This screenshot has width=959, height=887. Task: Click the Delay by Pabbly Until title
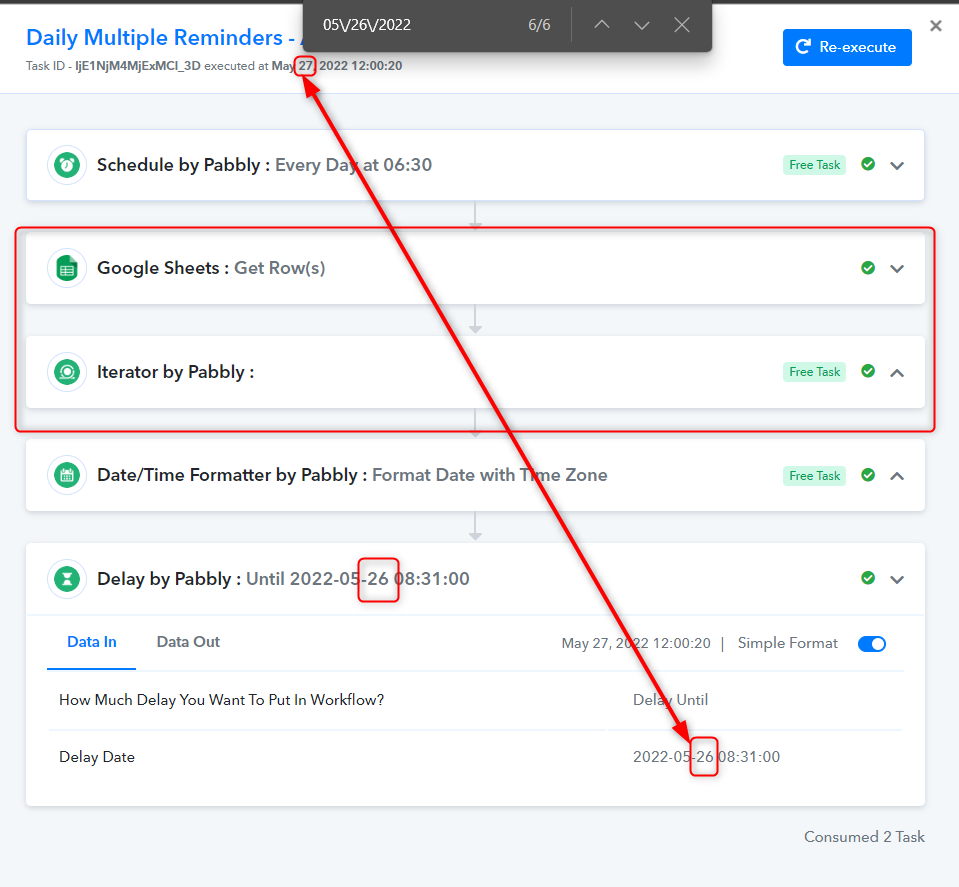tap(283, 579)
